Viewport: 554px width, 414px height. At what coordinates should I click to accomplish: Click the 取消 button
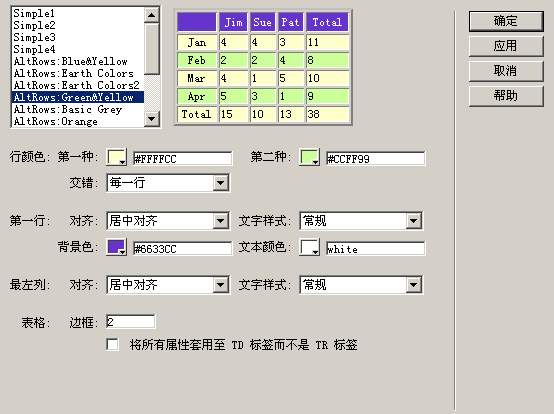pos(506,71)
